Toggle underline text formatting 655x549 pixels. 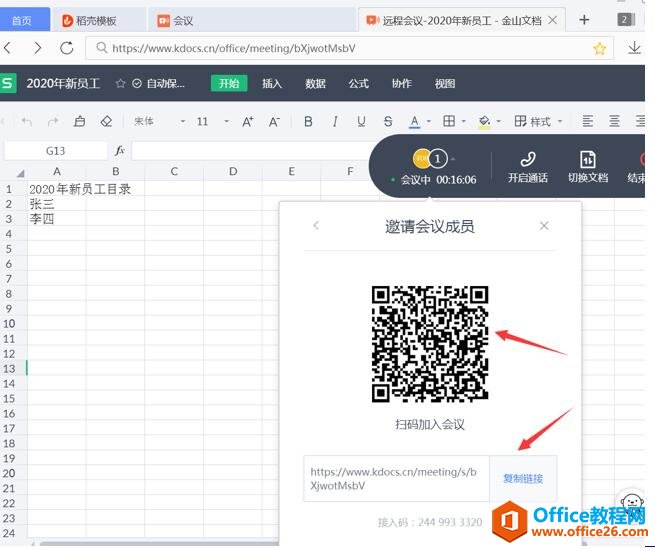tap(361, 122)
